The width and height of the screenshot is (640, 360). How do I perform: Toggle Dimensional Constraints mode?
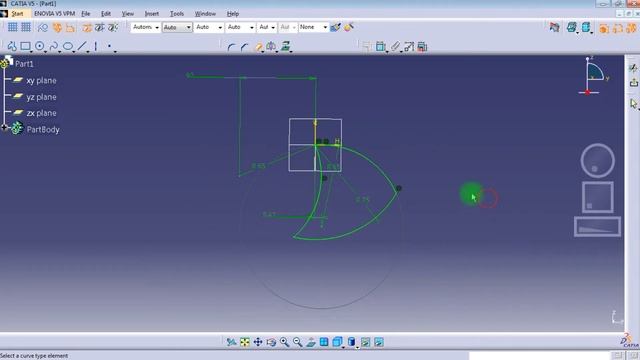(71, 27)
